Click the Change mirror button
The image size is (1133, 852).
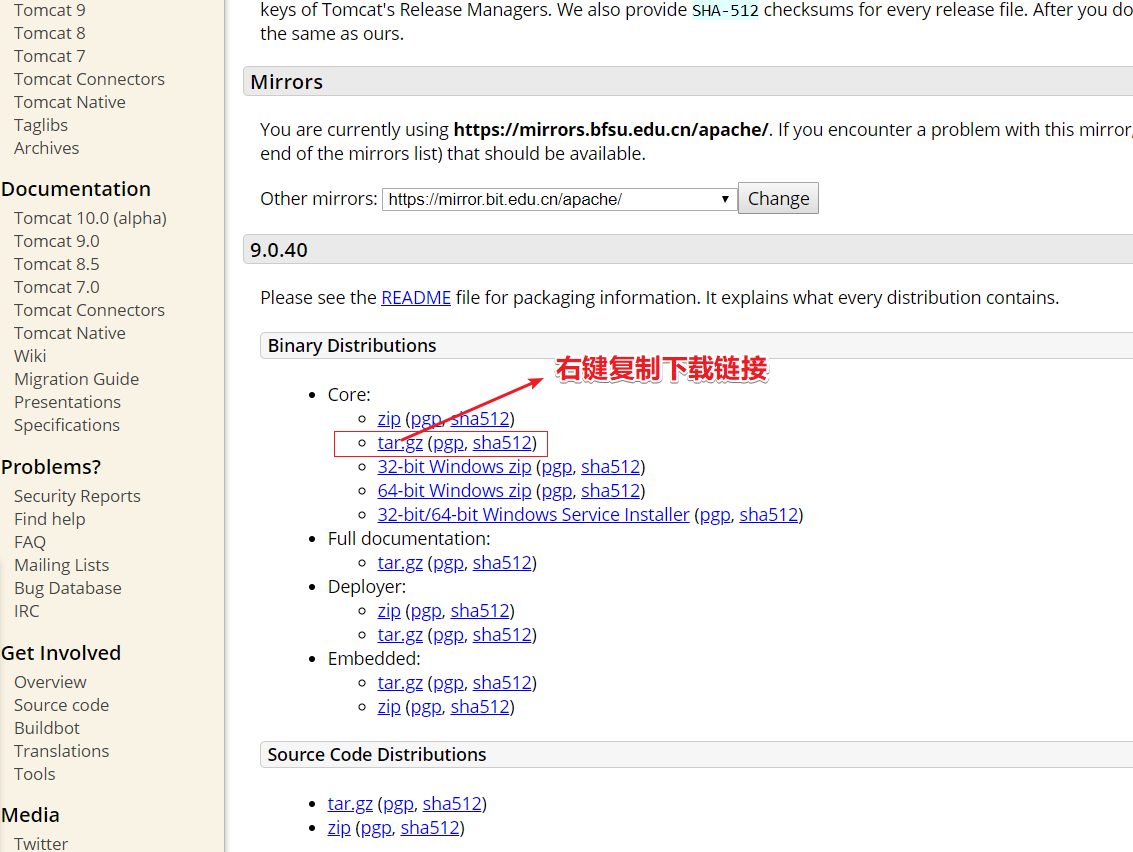pos(778,198)
